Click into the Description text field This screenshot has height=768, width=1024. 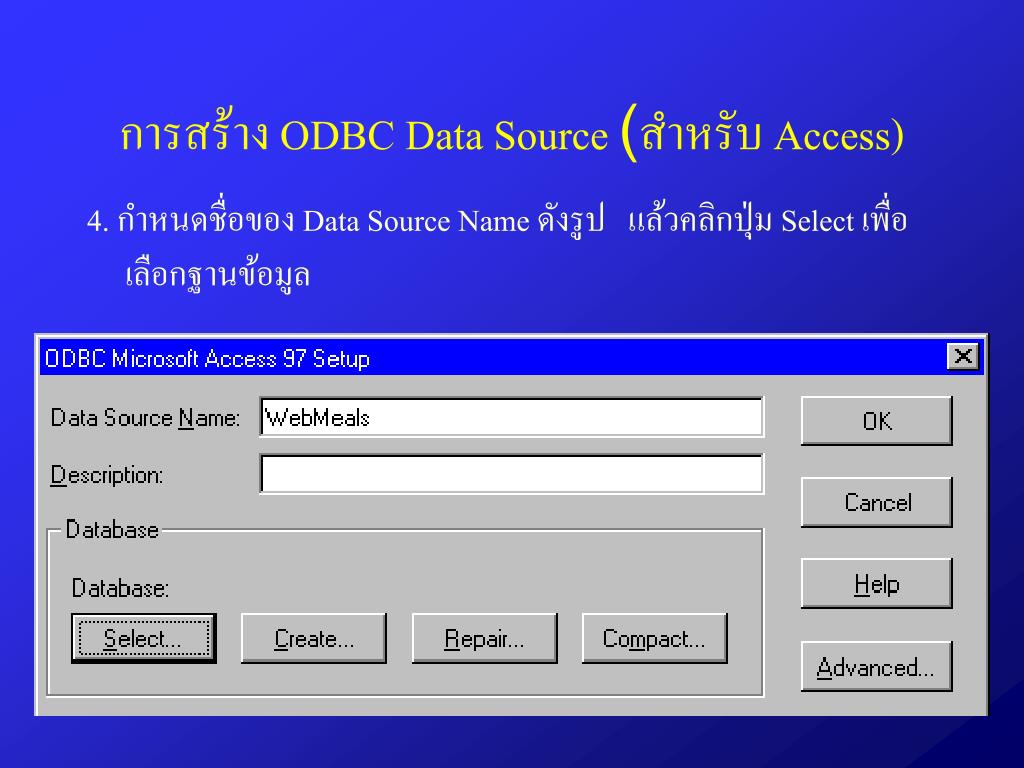(x=511, y=474)
